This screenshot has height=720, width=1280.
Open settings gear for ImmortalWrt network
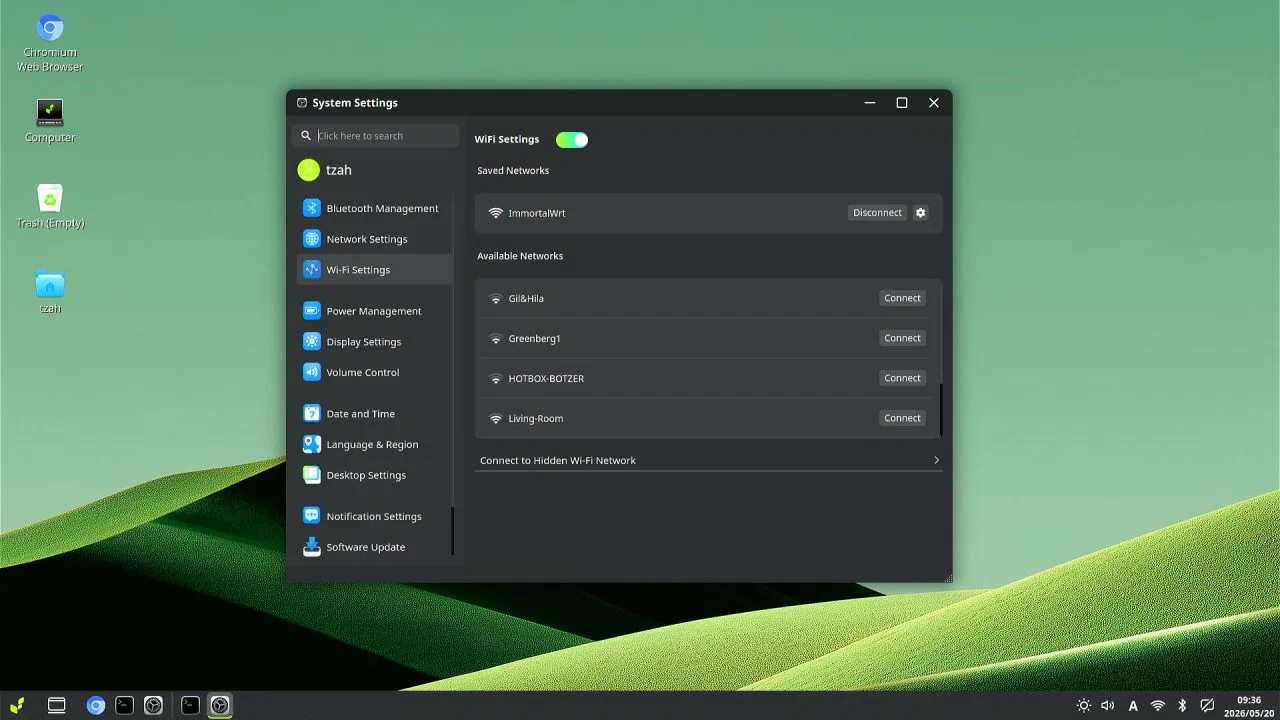(x=921, y=212)
